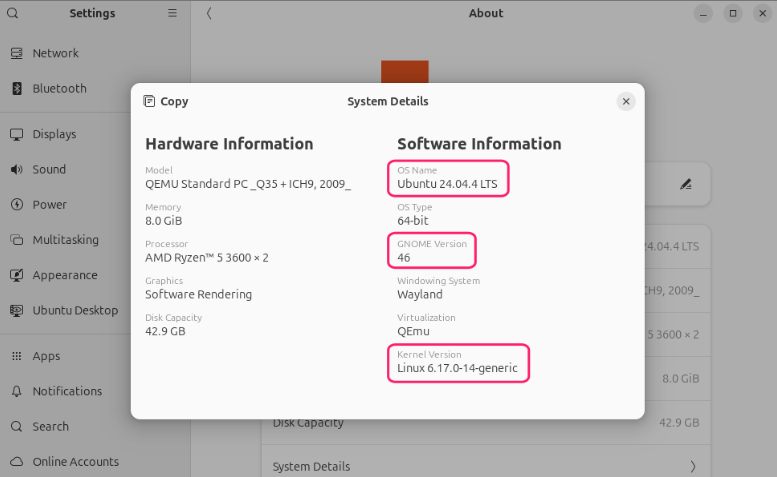The height and width of the screenshot is (477, 777).
Task: Click the Ubuntu logo thumbnail
Action: pyautogui.click(x=405, y=72)
